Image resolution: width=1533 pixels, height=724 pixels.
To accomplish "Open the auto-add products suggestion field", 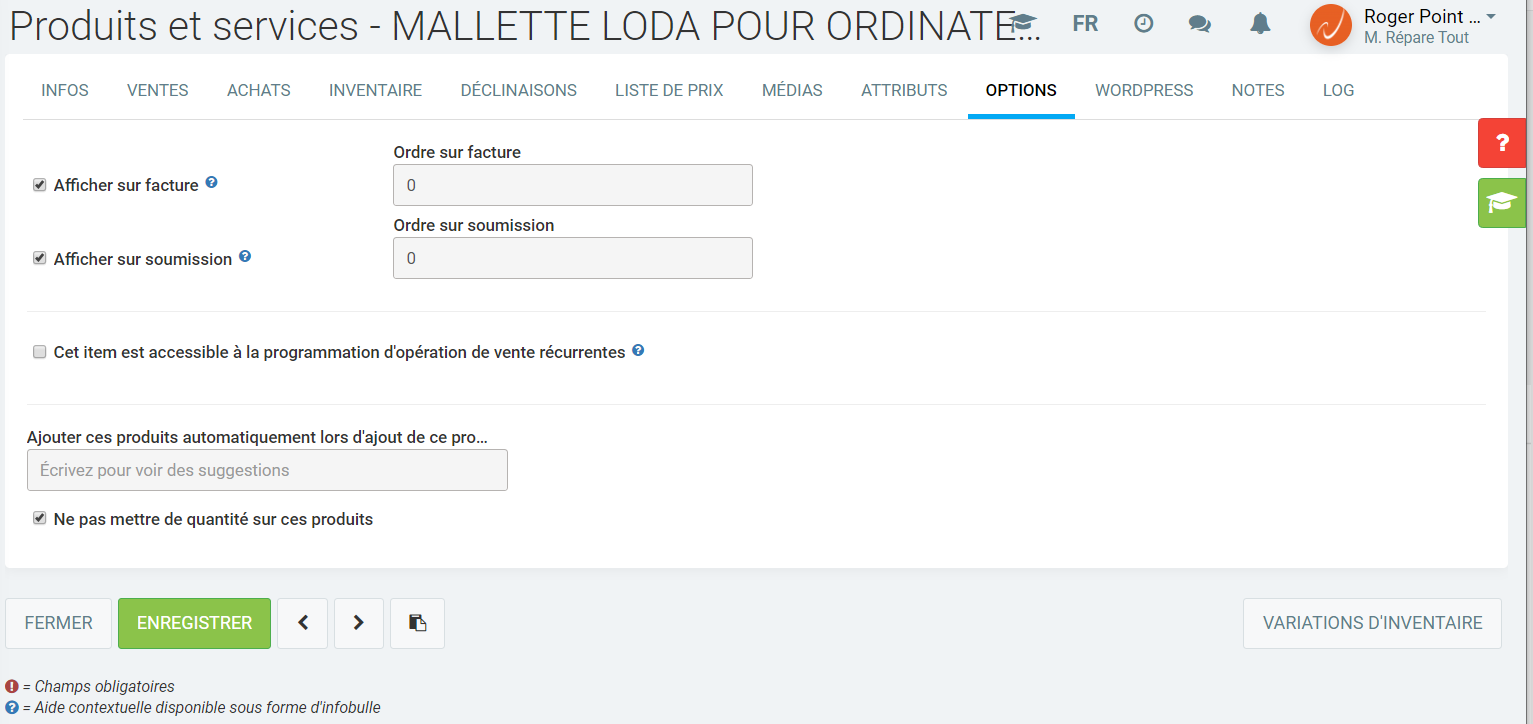I will click(267, 470).
